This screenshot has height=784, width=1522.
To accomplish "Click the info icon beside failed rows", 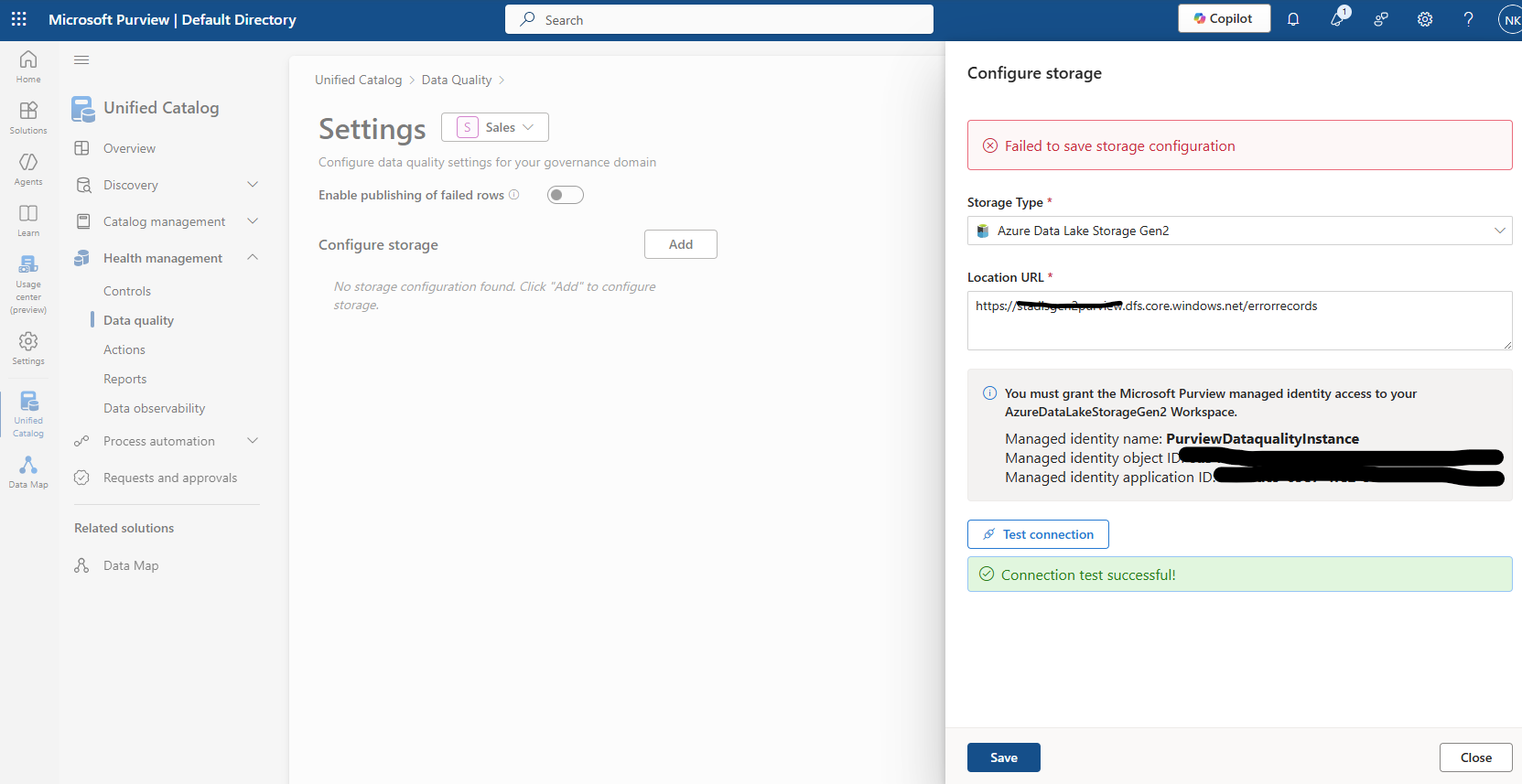I will click(514, 195).
